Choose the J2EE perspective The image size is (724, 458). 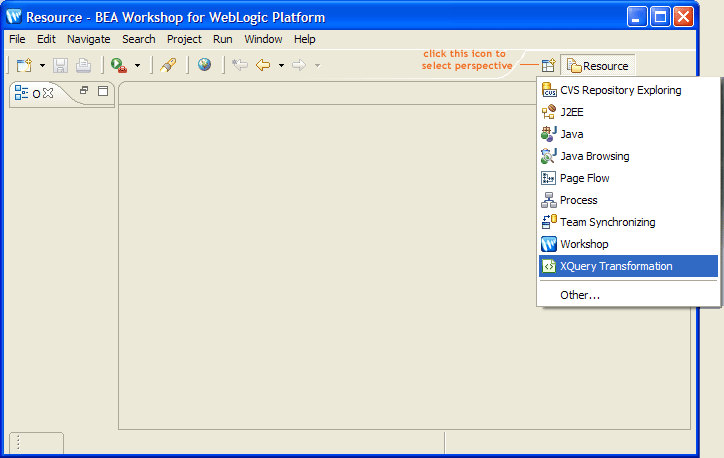[x=628, y=112]
